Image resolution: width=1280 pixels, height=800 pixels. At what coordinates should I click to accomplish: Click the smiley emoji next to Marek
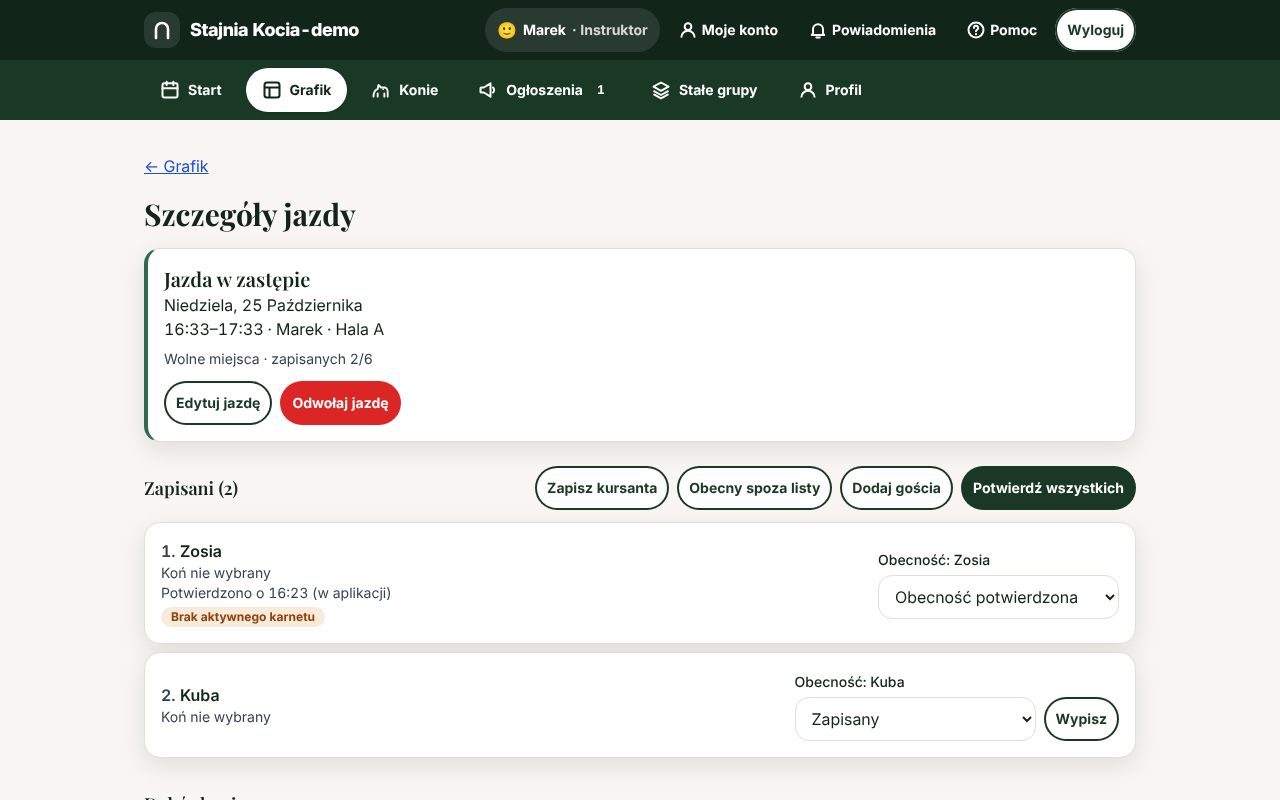point(507,30)
